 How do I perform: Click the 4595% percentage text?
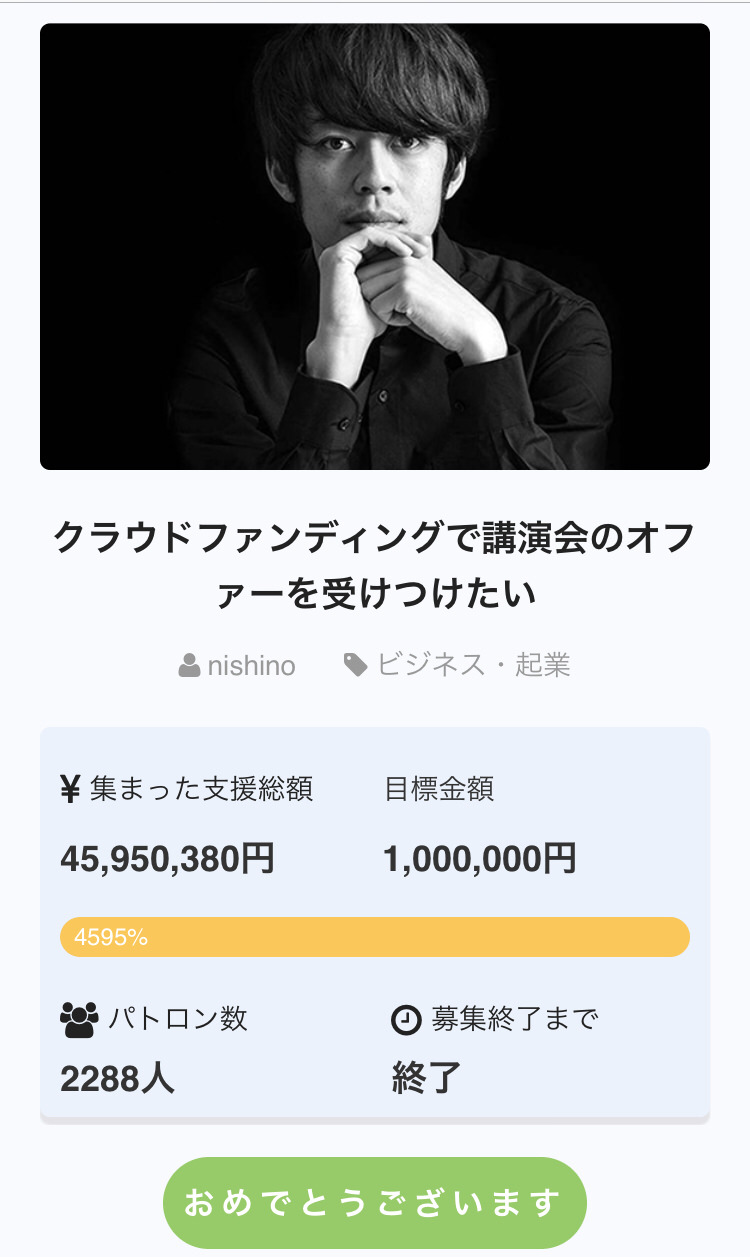111,937
